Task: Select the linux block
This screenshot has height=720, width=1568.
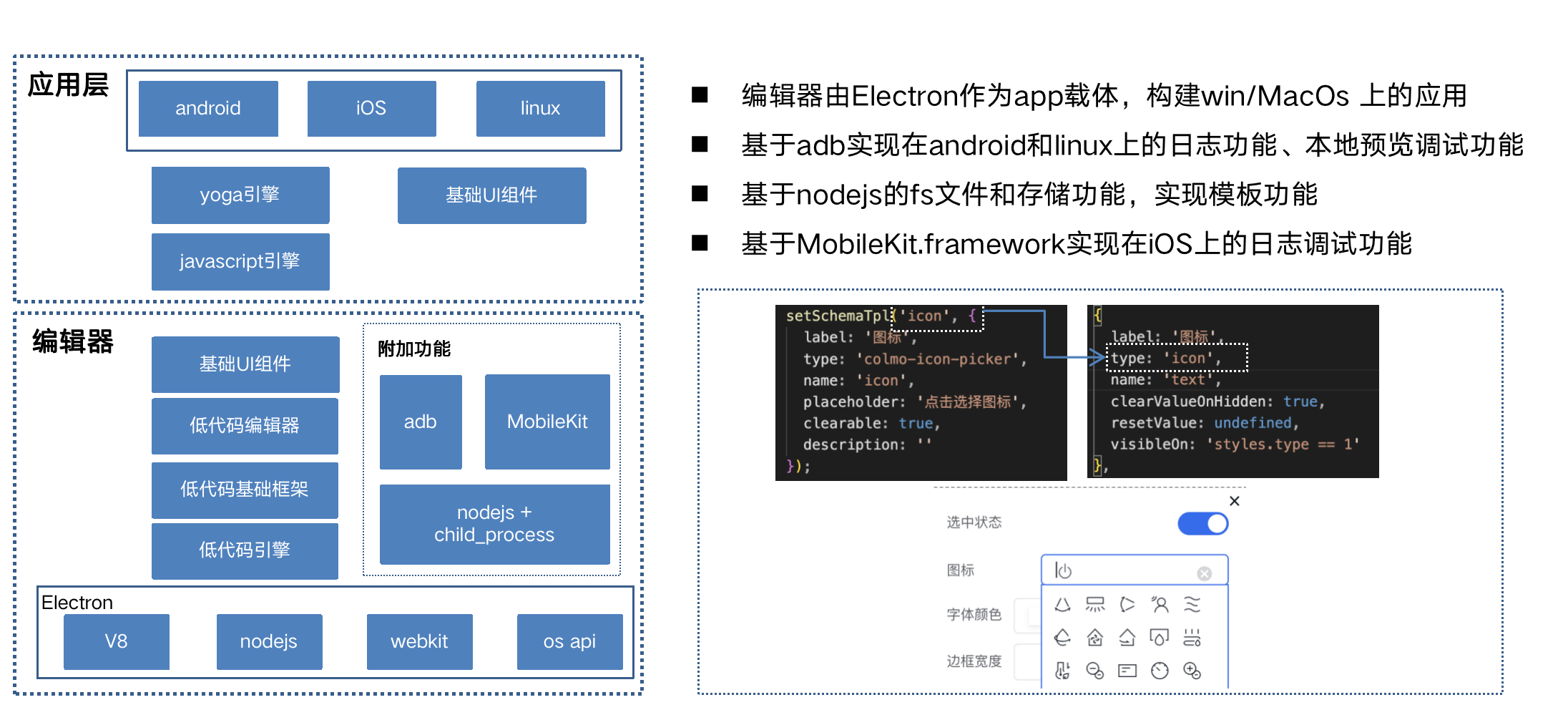Action: (541, 108)
